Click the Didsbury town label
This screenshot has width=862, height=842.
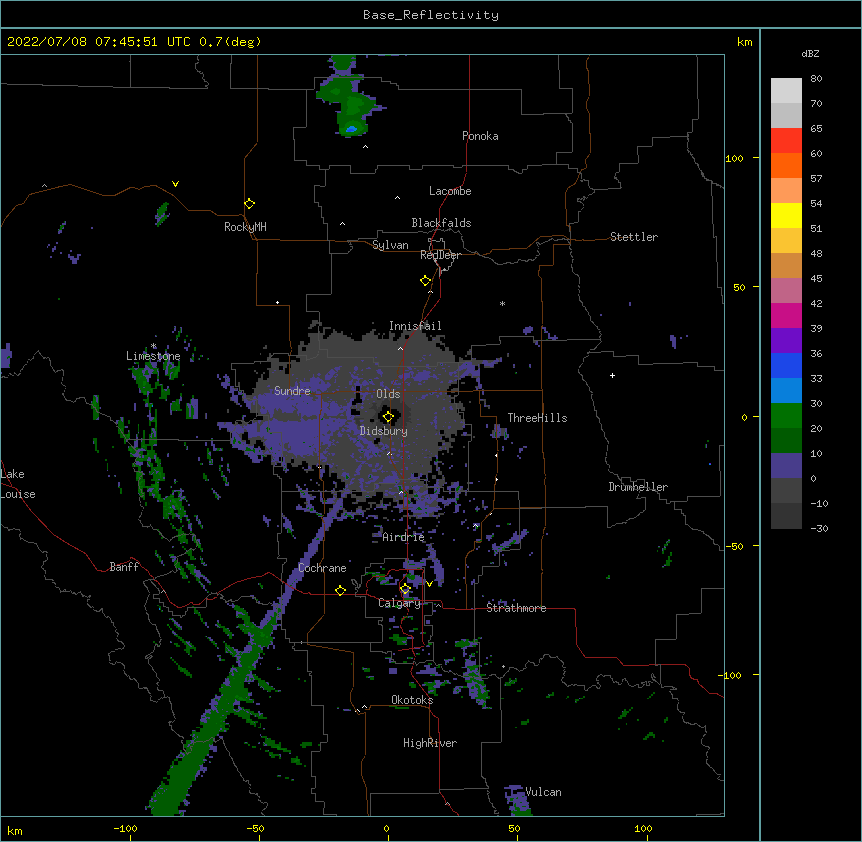click(x=384, y=431)
